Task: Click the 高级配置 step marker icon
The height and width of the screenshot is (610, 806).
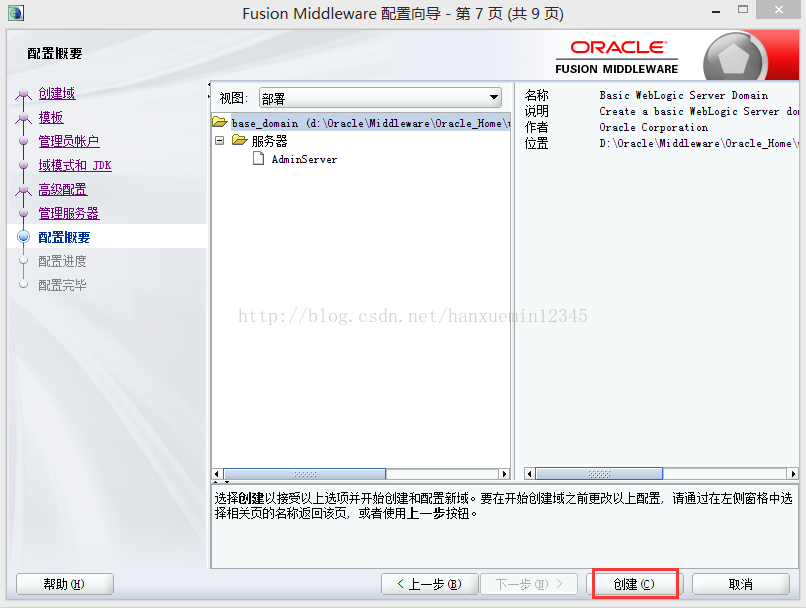Action: [24, 189]
